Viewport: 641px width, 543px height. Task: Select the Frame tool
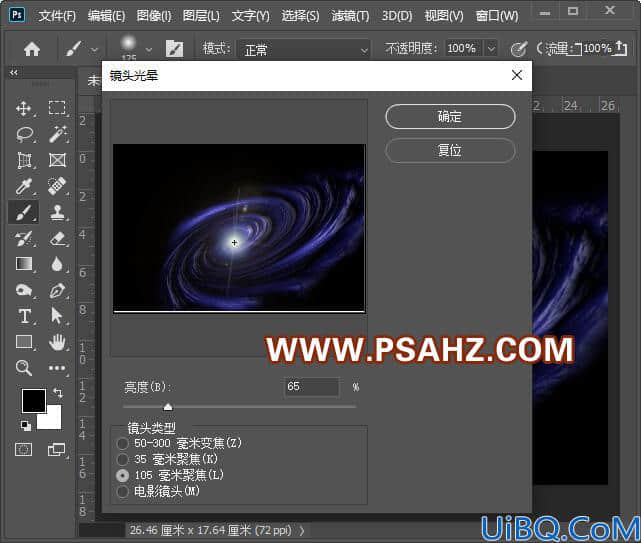click(x=57, y=160)
